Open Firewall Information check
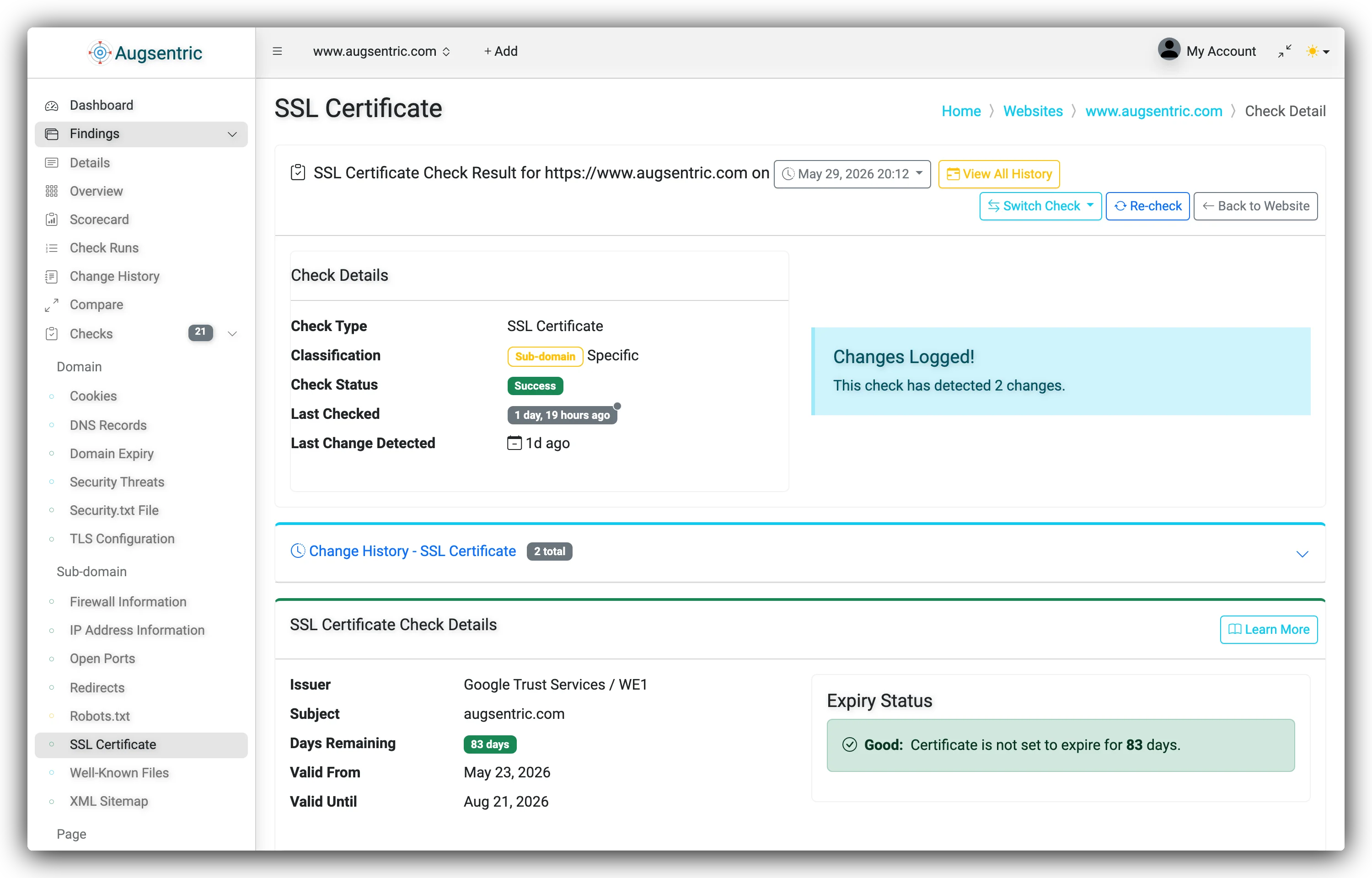This screenshot has height=878, width=1372. (141, 602)
